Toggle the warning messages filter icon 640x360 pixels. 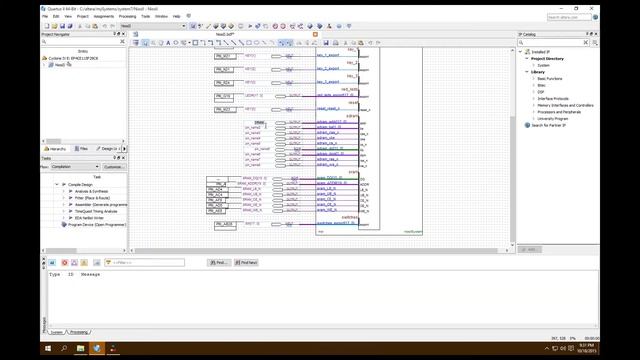pyautogui.click(x=84, y=262)
